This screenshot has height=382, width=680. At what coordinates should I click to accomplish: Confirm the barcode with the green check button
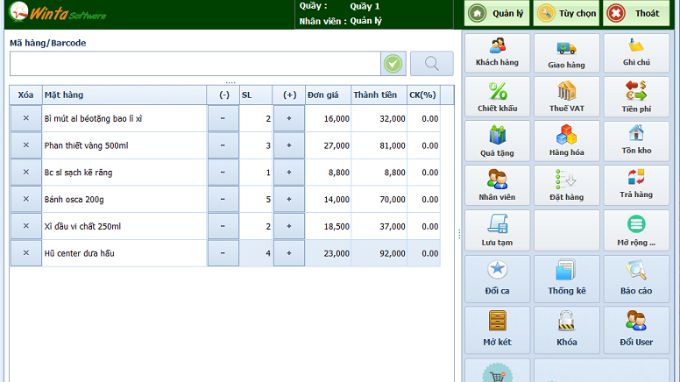point(393,64)
